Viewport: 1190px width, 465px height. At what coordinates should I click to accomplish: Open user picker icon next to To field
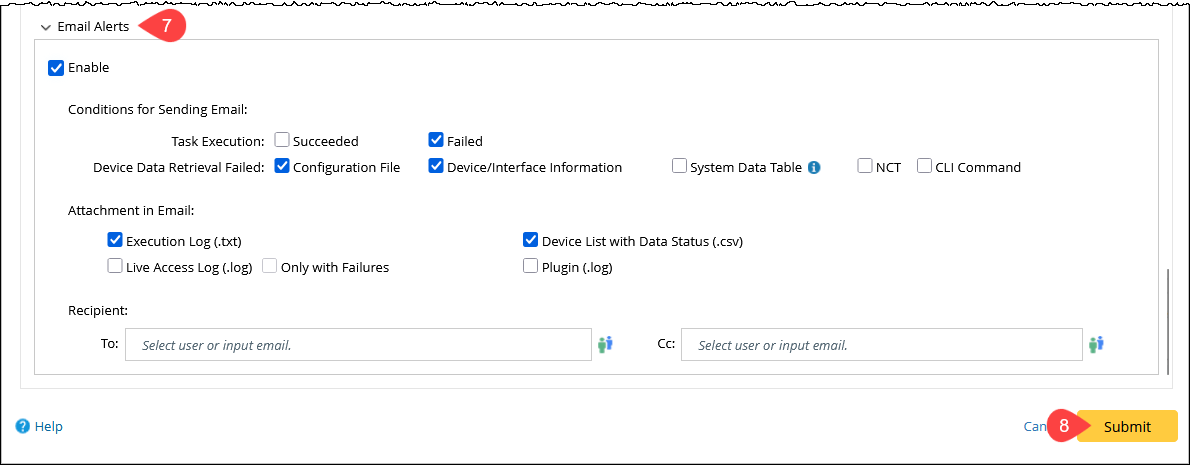point(605,344)
